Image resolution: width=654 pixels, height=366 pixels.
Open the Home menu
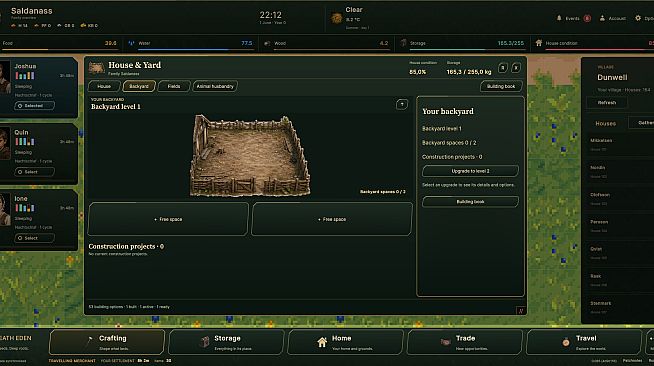point(346,342)
